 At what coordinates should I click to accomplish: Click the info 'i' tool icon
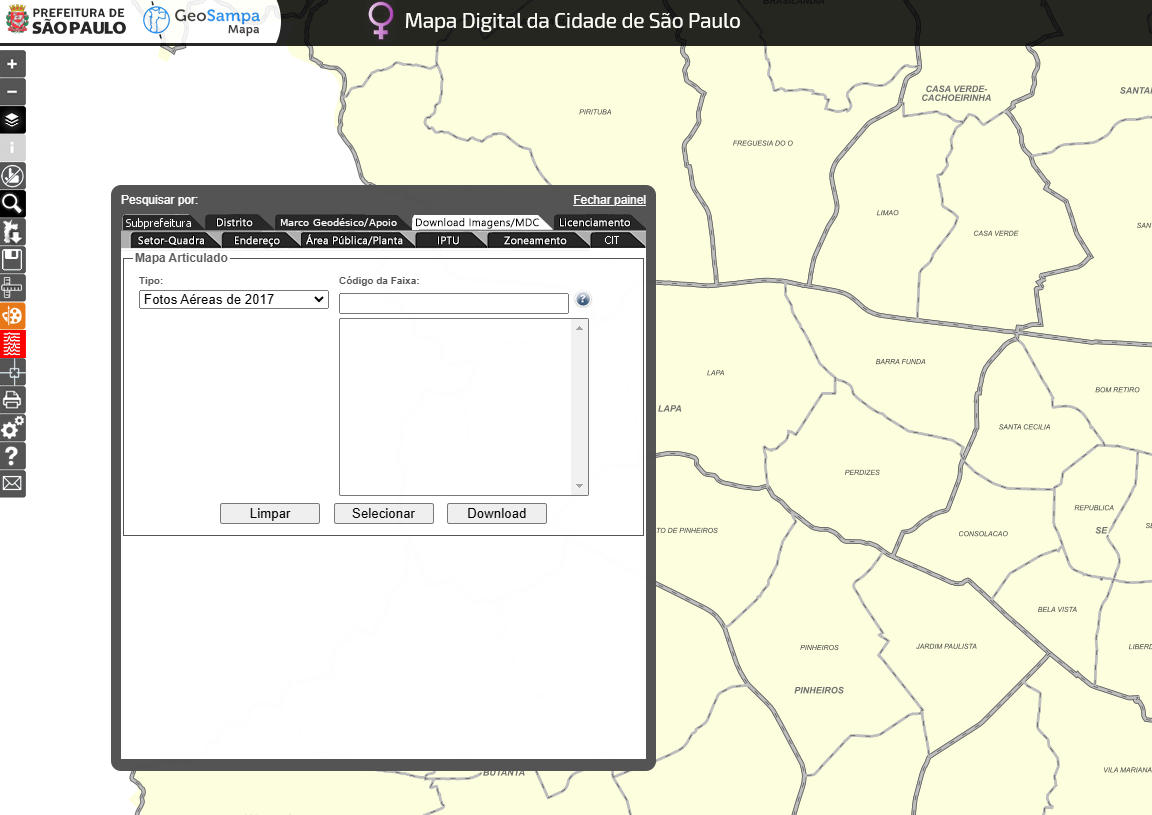[12, 148]
